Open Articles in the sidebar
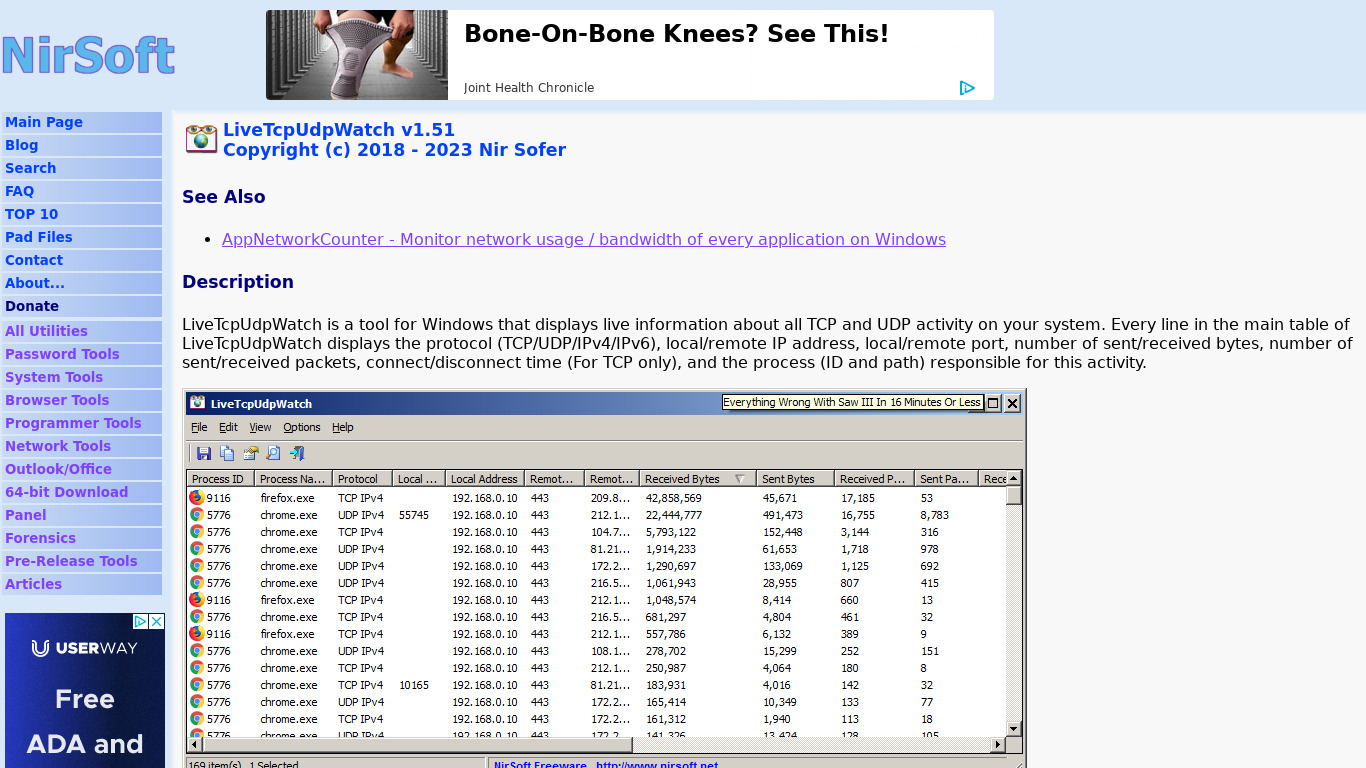The height and width of the screenshot is (768, 1366). click(x=33, y=584)
